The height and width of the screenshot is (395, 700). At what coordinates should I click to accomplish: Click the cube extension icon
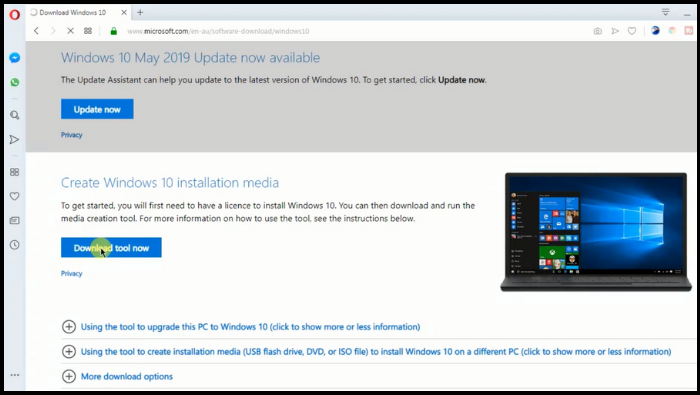coord(672,30)
